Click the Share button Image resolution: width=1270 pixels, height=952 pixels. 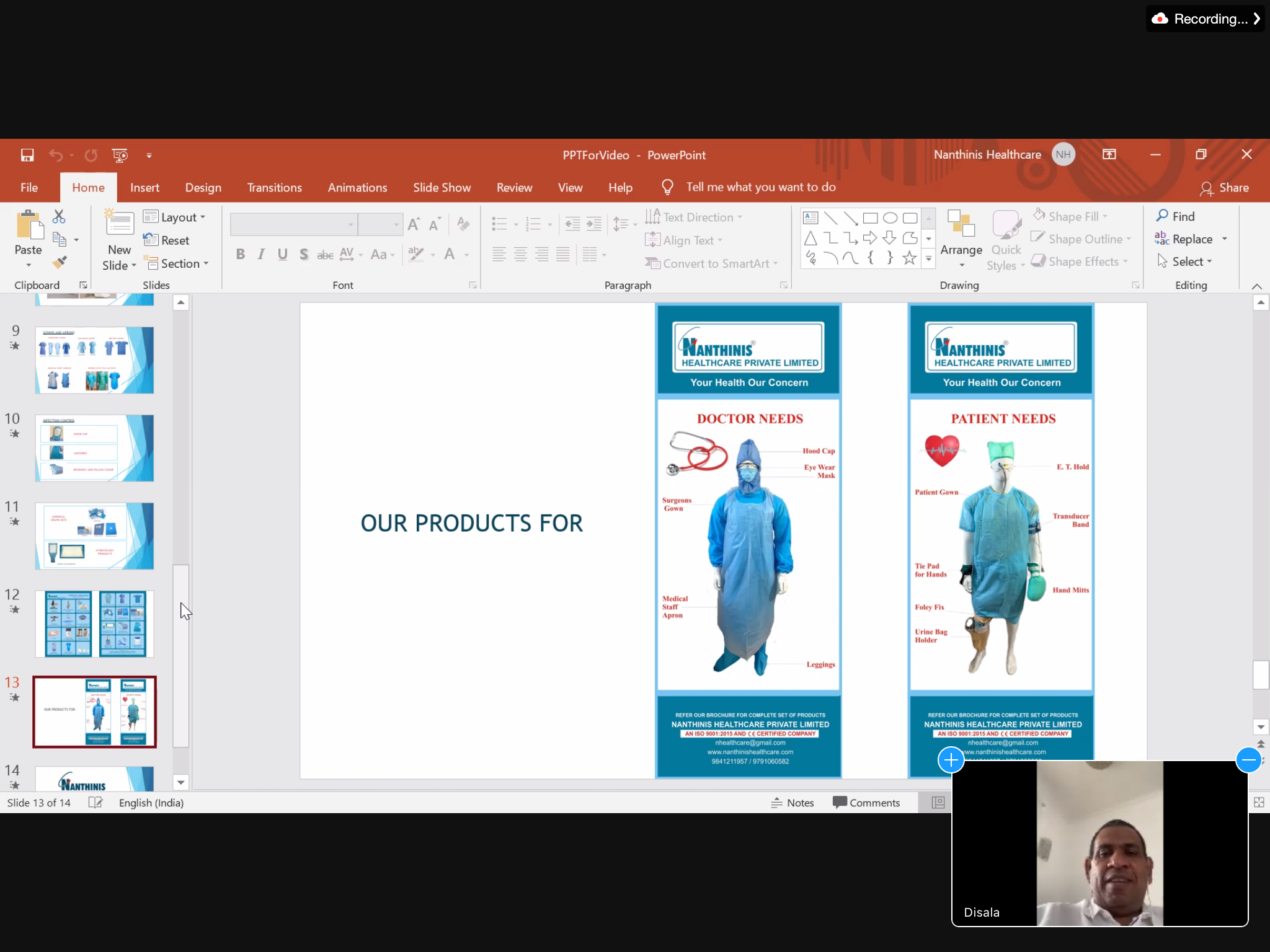1224,188
